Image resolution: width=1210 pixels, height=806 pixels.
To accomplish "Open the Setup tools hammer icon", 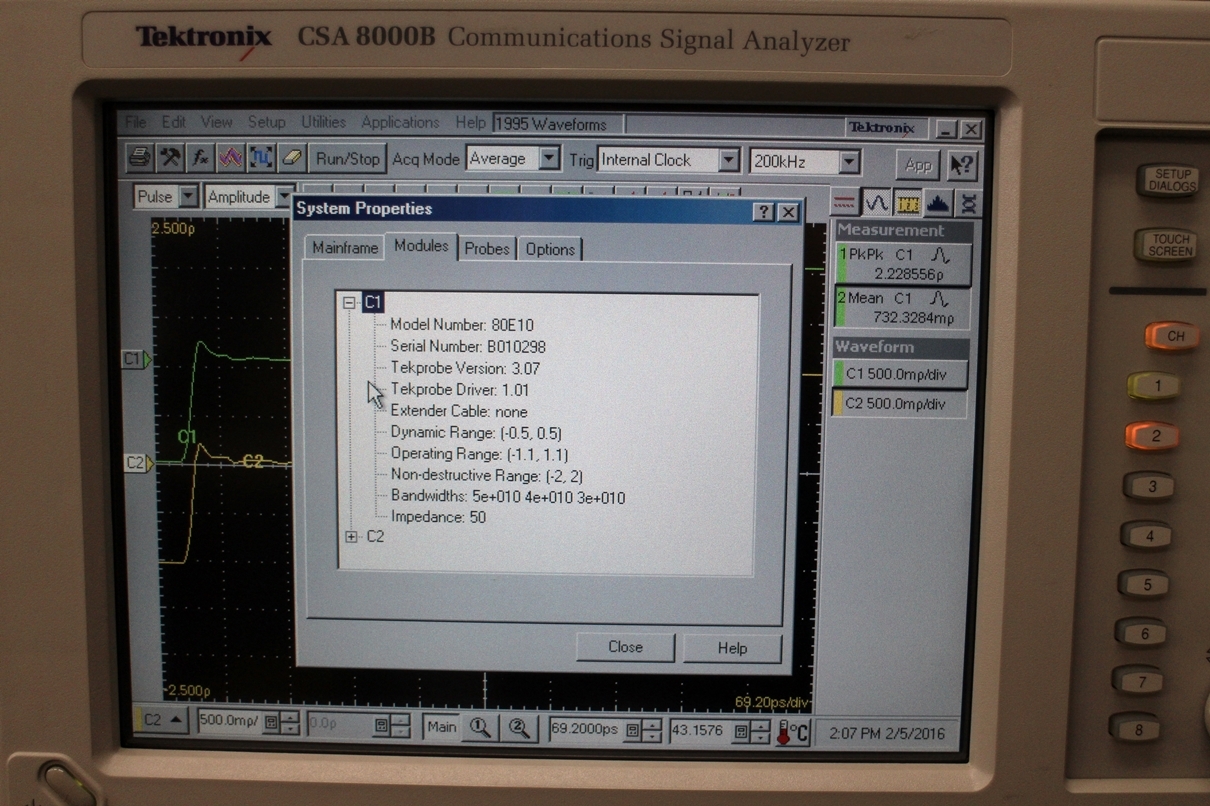I will click(171, 158).
